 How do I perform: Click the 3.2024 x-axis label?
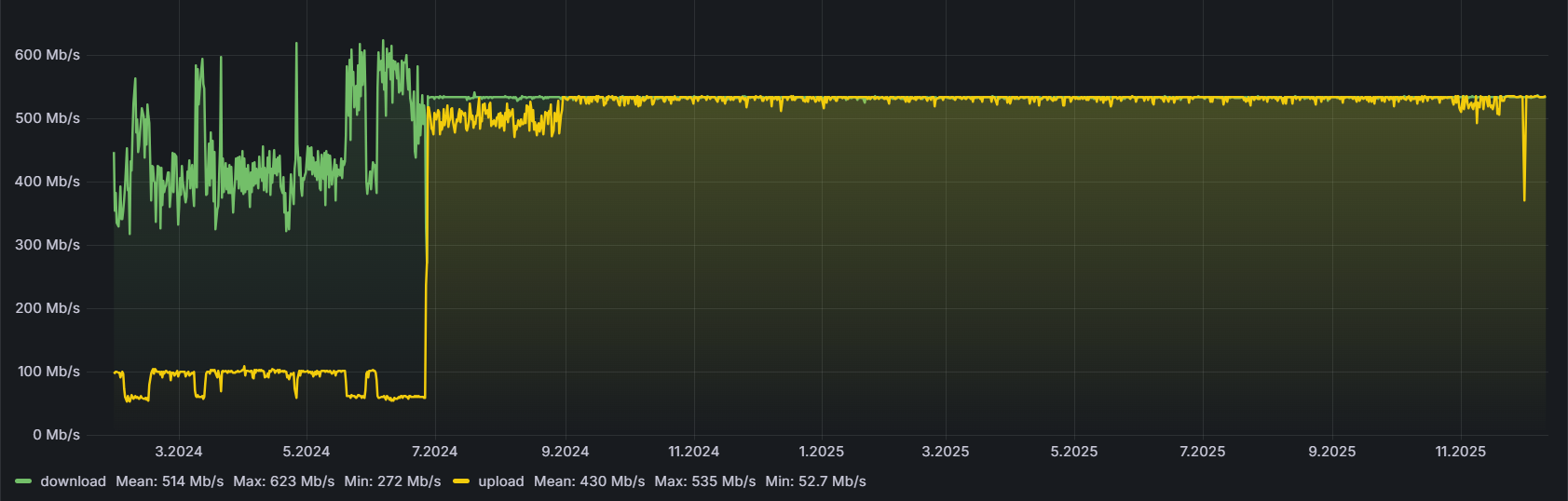tap(178, 452)
